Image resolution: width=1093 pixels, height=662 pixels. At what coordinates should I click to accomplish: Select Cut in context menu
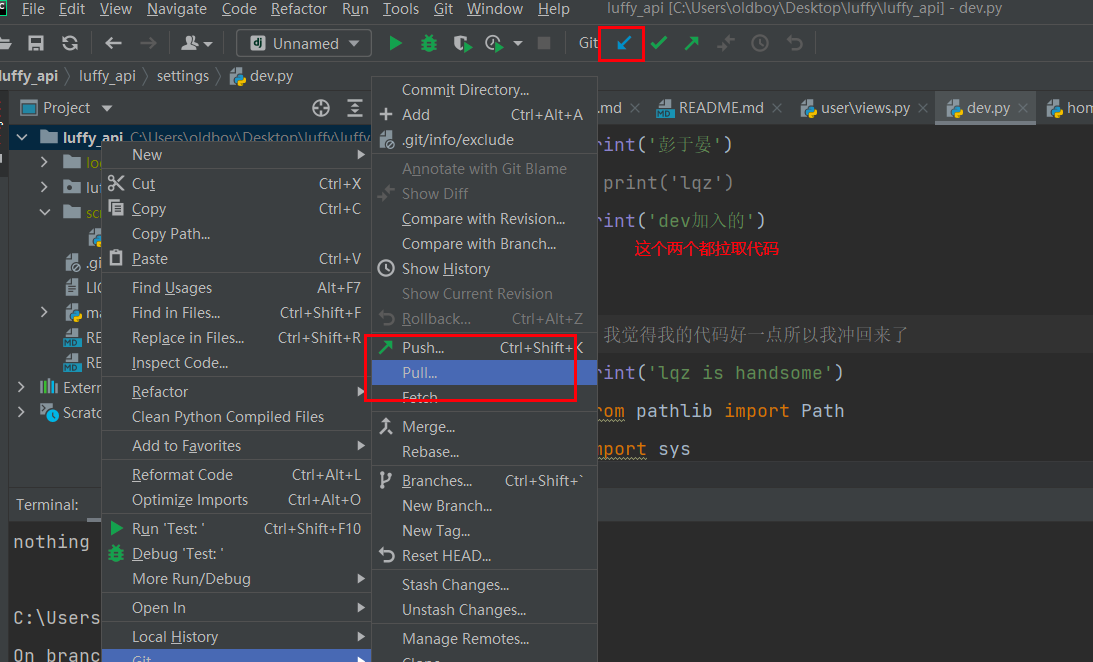point(236,184)
